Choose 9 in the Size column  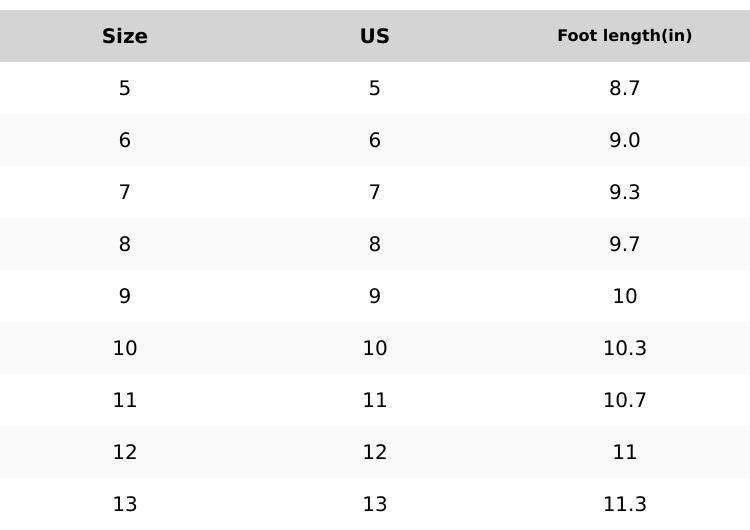click(x=125, y=297)
